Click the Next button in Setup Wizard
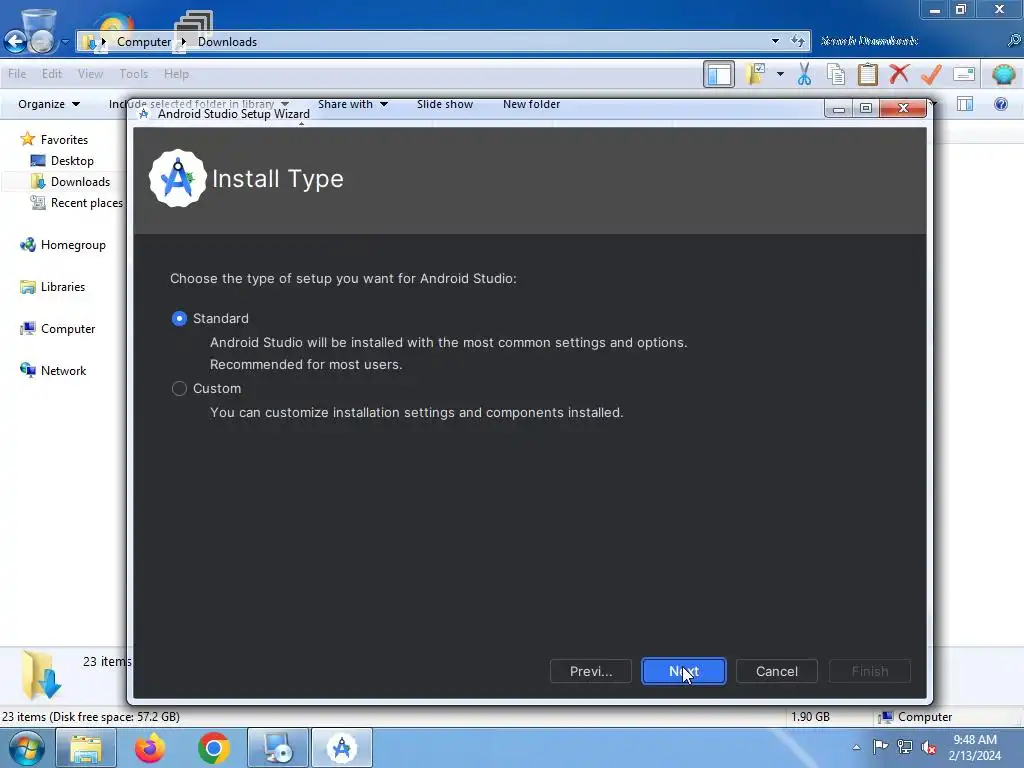 683,671
